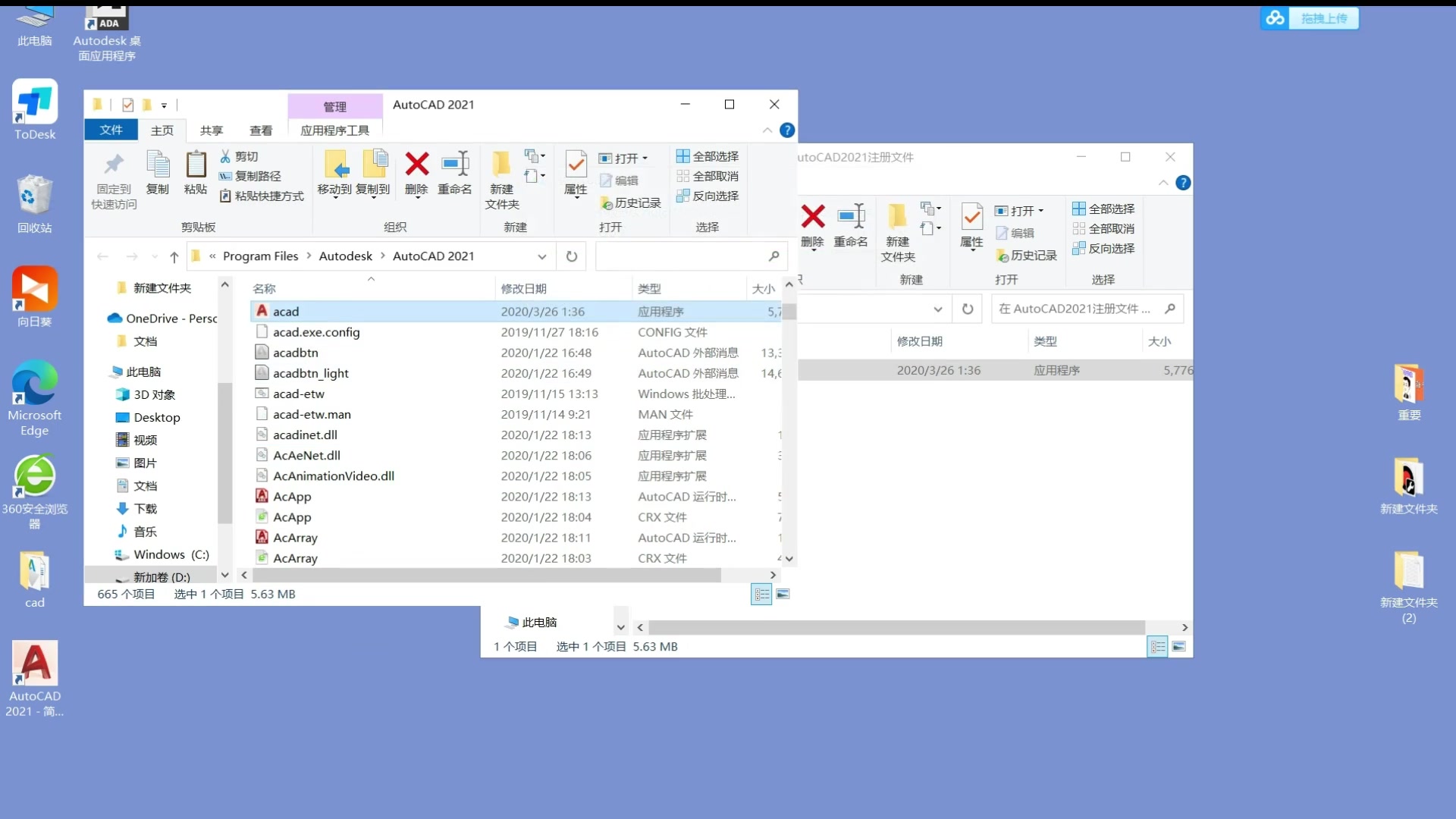Click Invert selection (反向选择) in AutoCAD 2021 window
1456x819 pixels.
click(x=708, y=196)
